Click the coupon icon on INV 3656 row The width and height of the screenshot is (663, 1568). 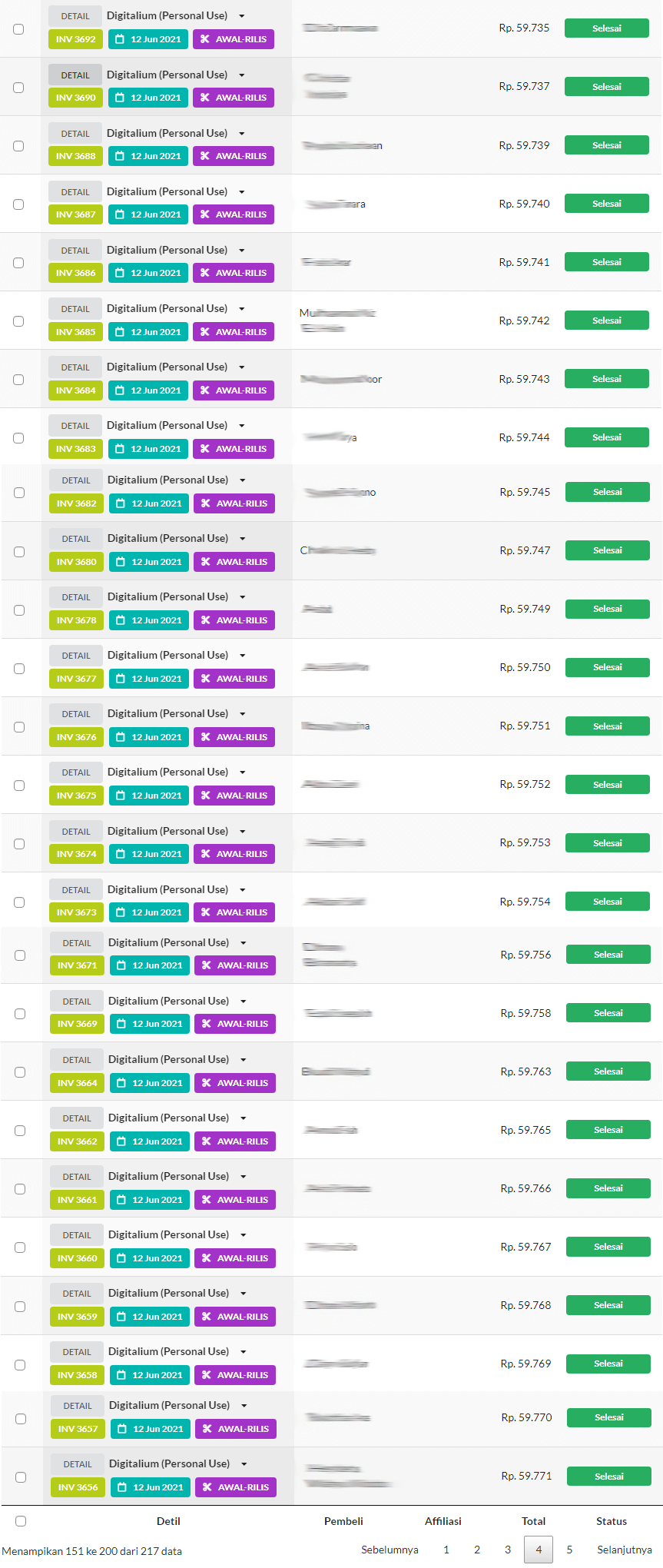[x=207, y=1487]
